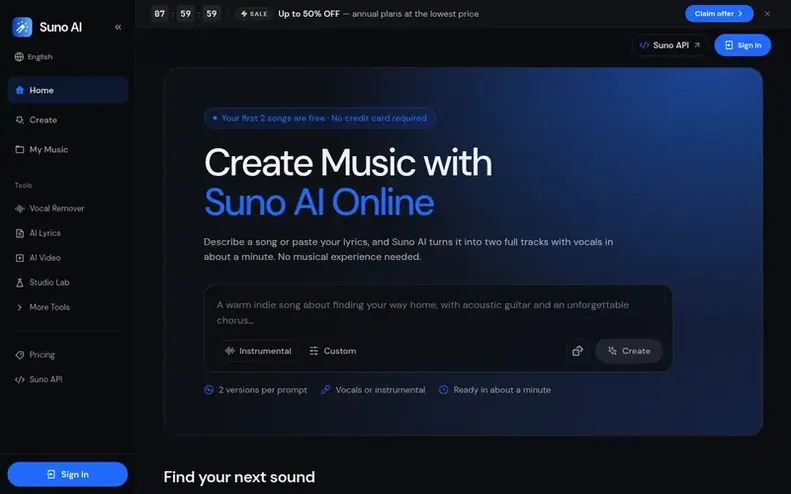Toggle the Instrumental option
This screenshot has width=791, height=494.
258,351
